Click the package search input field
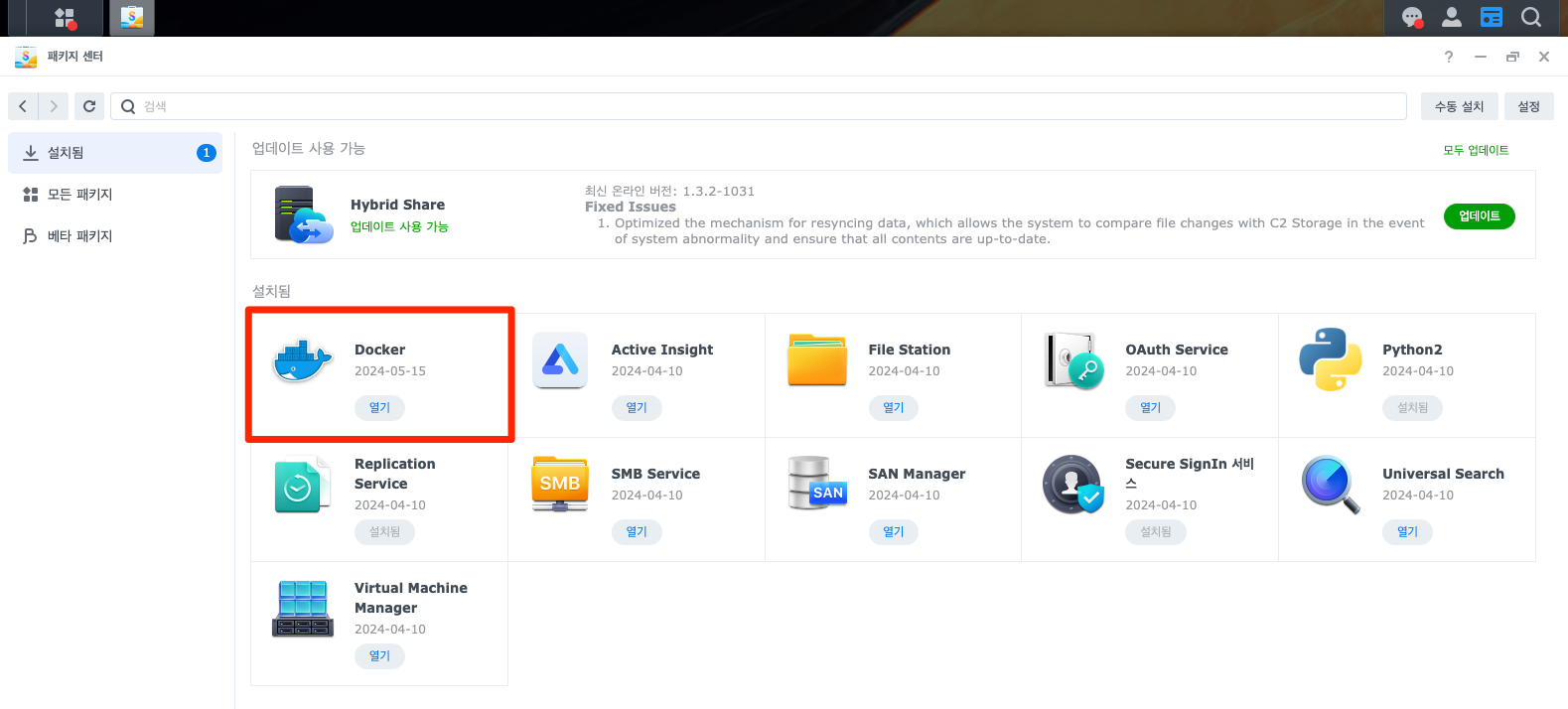 click(759, 106)
